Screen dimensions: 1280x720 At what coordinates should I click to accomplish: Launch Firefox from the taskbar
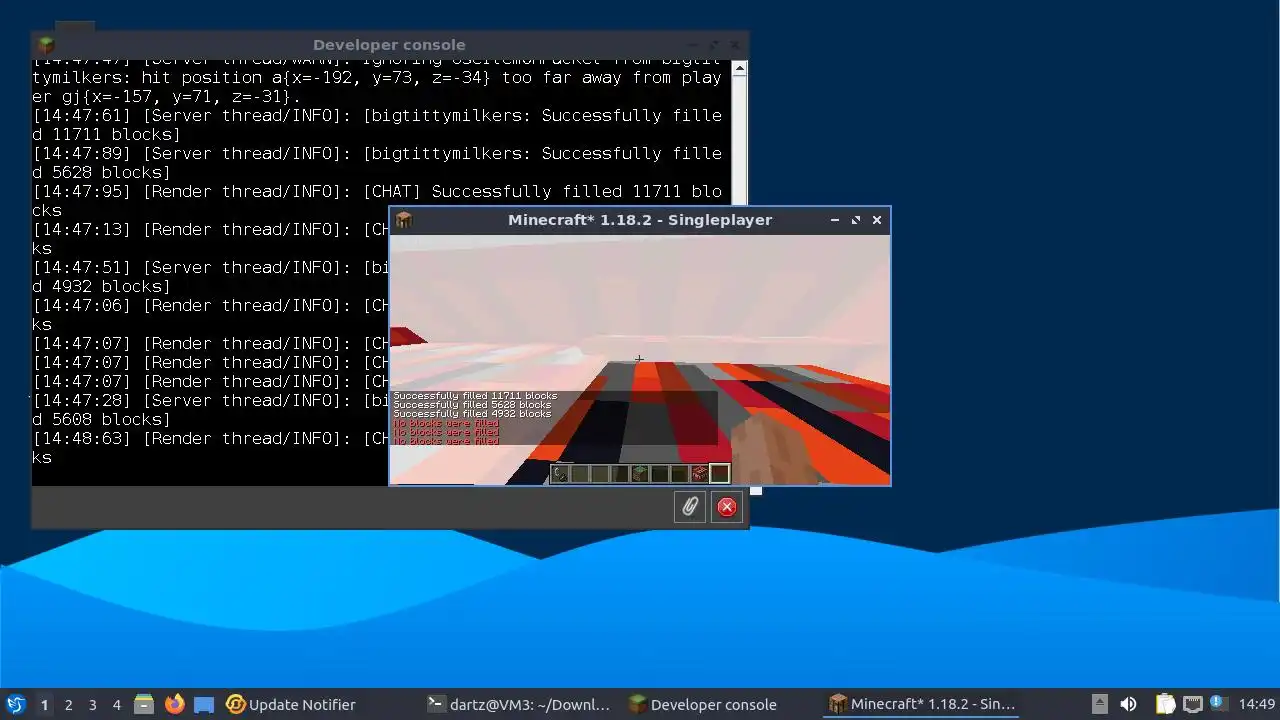coord(174,704)
